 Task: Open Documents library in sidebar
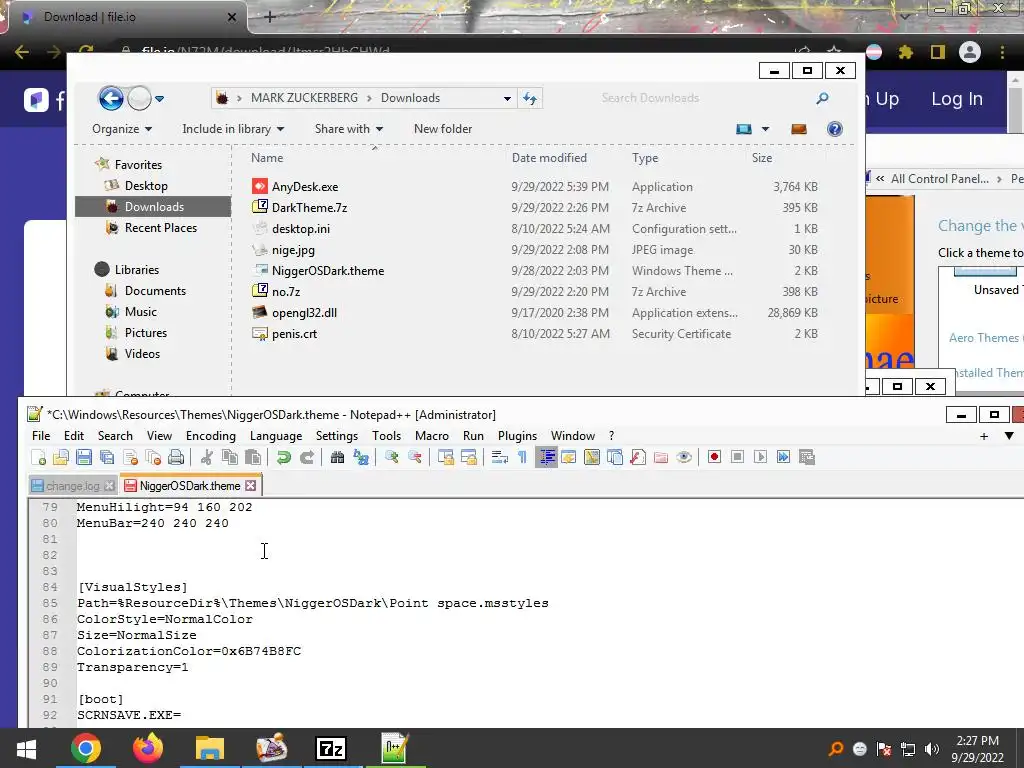pyautogui.click(x=155, y=291)
